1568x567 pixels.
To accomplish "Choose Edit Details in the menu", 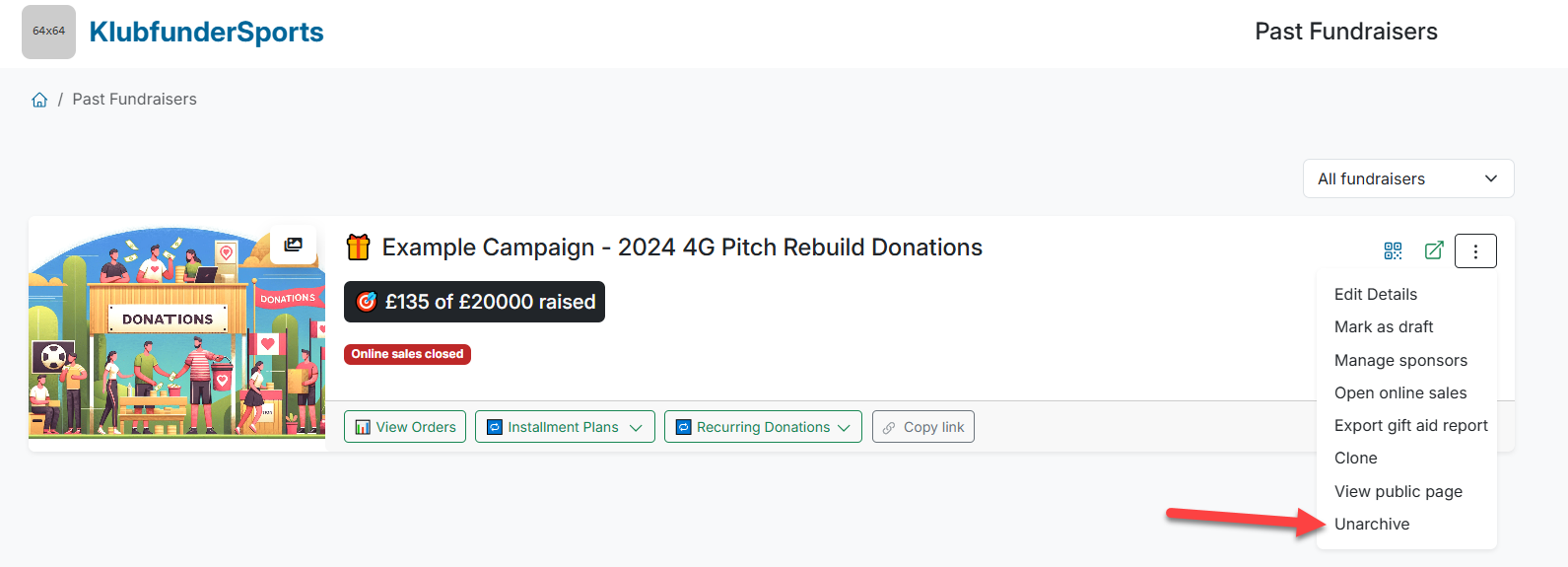I will coord(1376,294).
